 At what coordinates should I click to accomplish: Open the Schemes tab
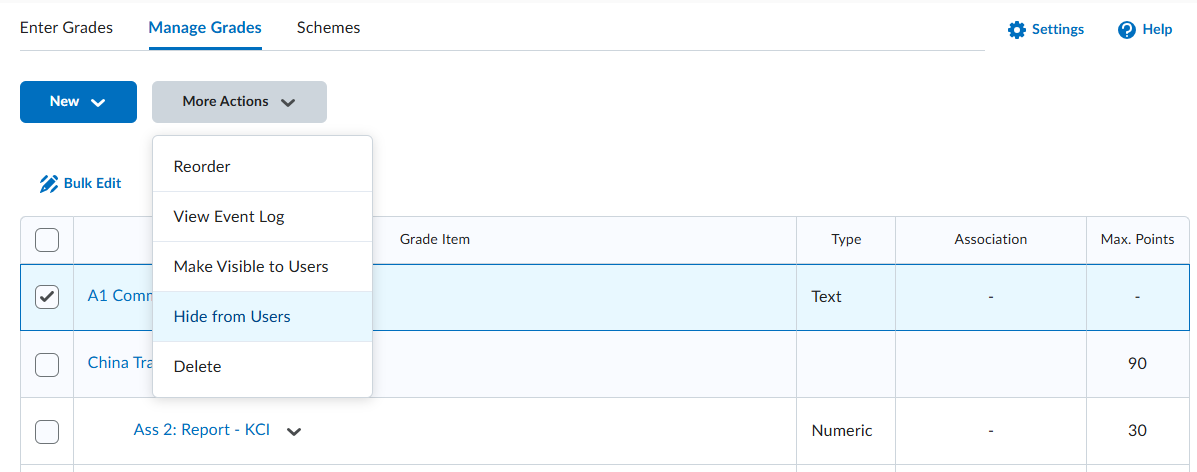coord(328,28)
